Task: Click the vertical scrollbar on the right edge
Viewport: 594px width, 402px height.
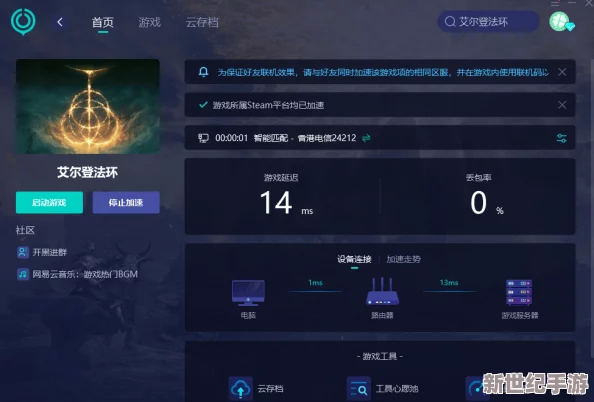Action: tap(592, 208)
